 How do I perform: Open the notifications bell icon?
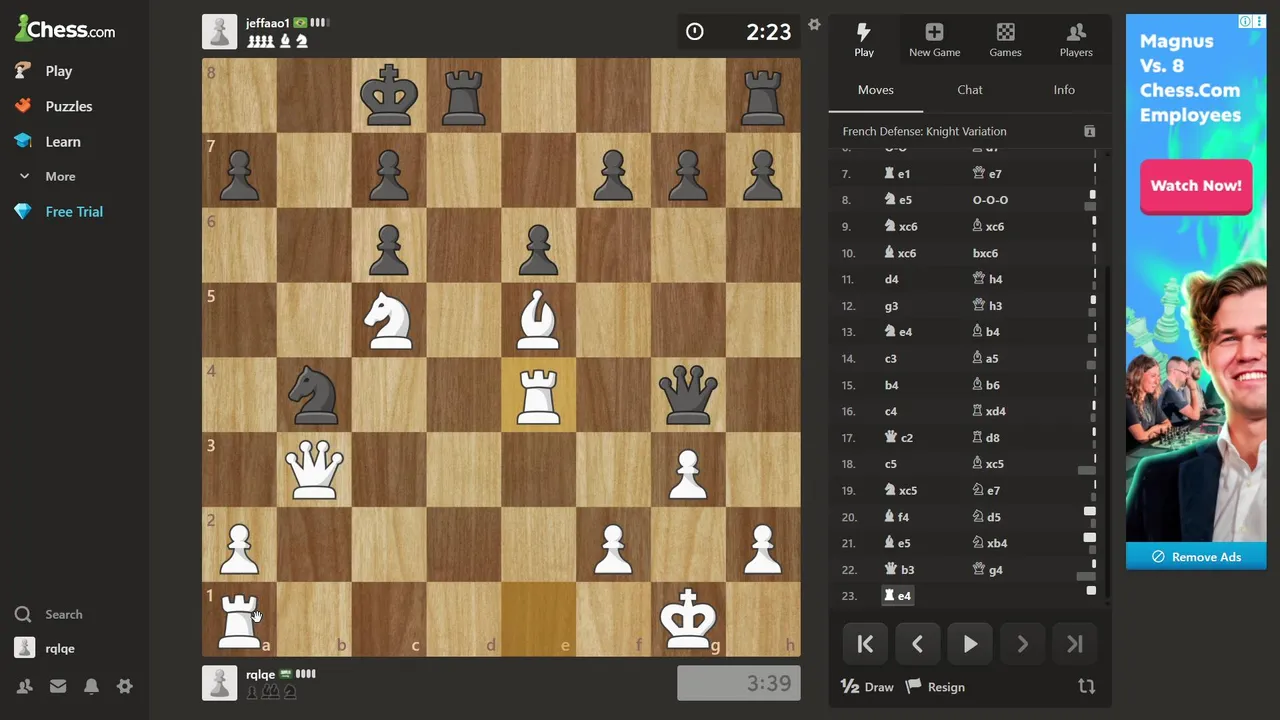pyautogui.click(x=91, y=686)
